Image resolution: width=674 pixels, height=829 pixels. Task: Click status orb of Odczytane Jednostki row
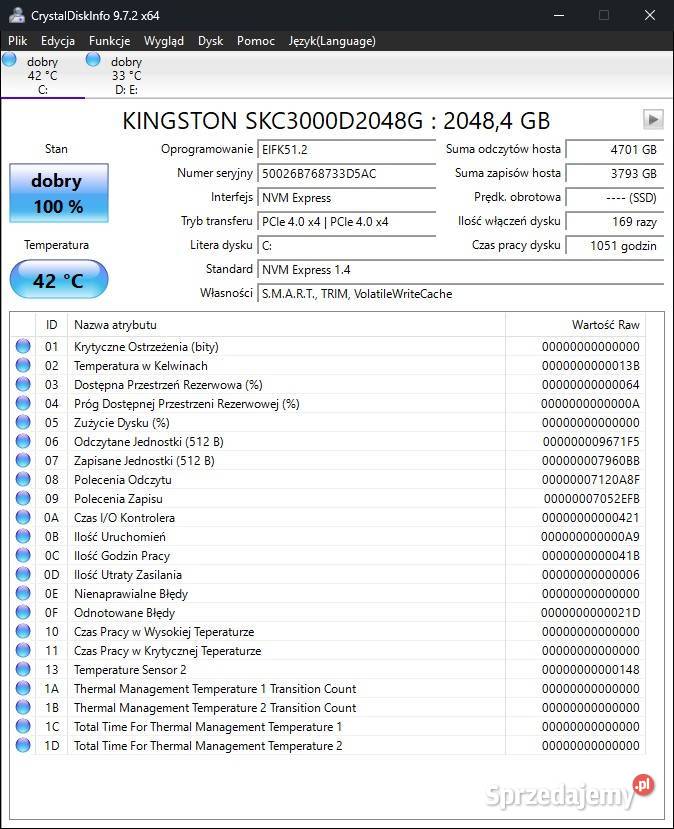pos(23,441)
